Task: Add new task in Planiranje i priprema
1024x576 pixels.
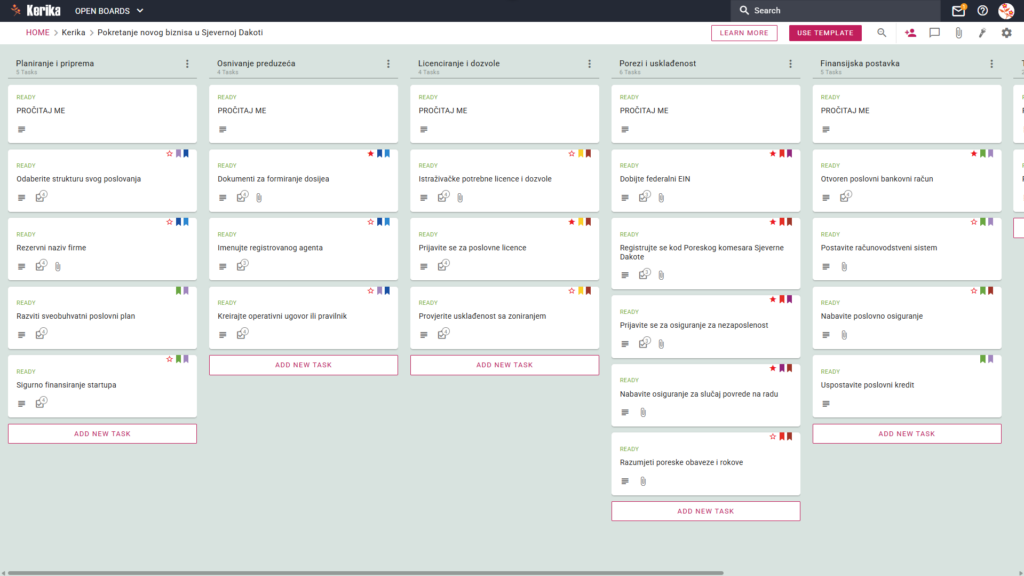Action: click(x=102, y=434)
